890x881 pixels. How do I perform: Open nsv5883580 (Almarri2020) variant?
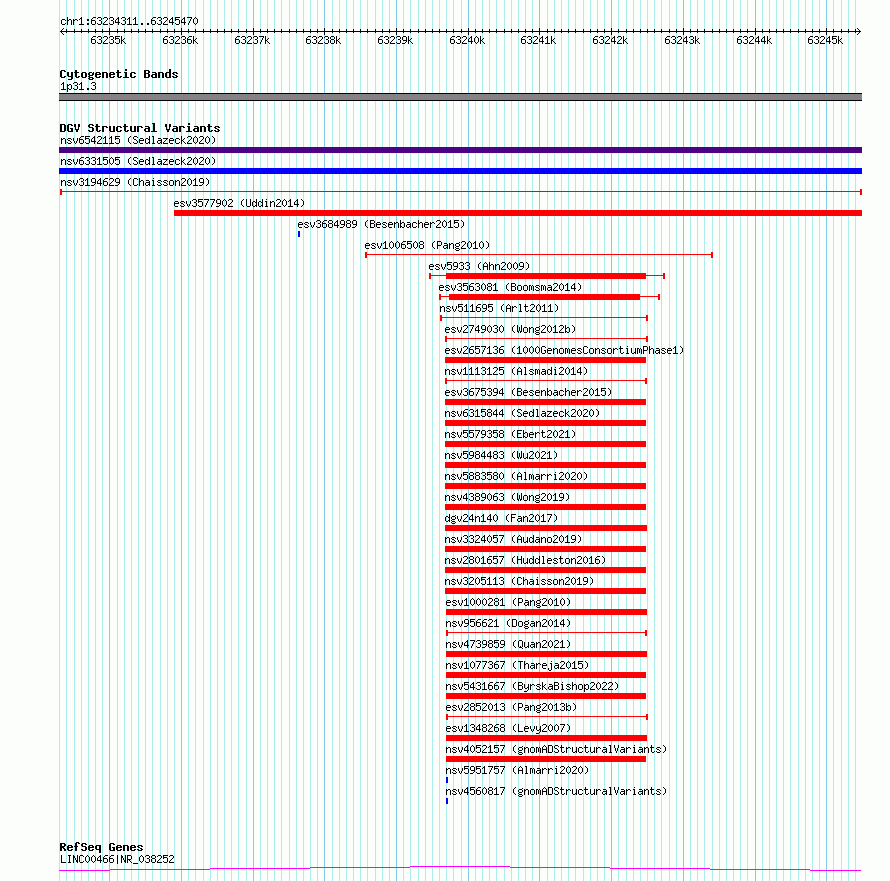pos(516,476)
